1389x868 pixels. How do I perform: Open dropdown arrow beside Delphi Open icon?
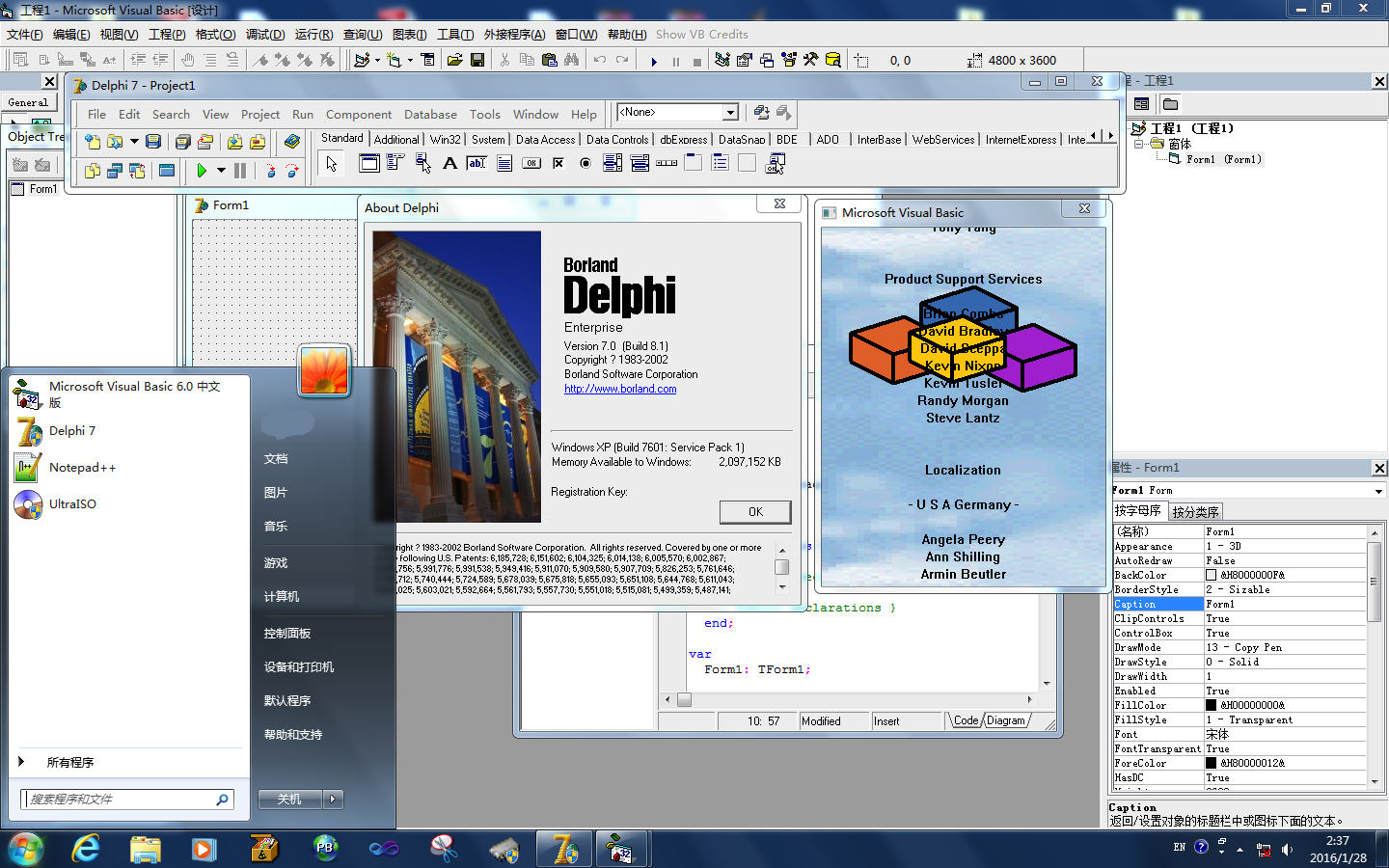pos(134,142)
